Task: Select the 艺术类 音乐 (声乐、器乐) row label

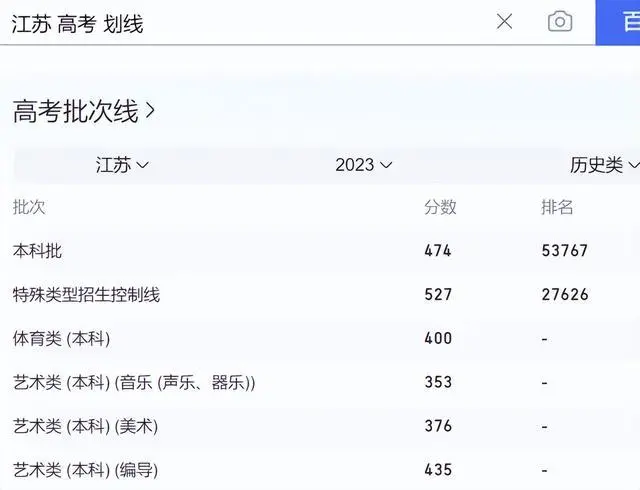Action: [134, 383]
